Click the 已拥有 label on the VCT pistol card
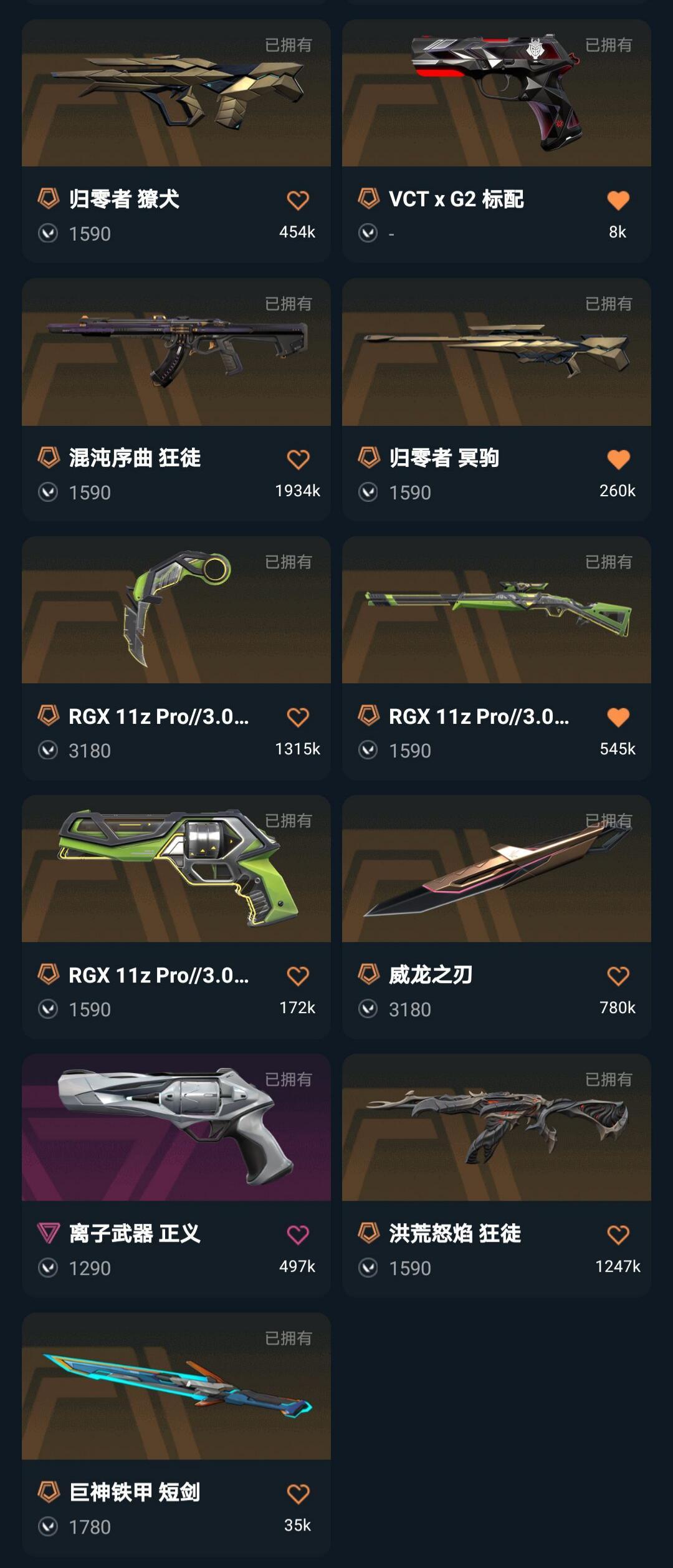The width and height of the screenshot is (673, 1568). (609, 45)
